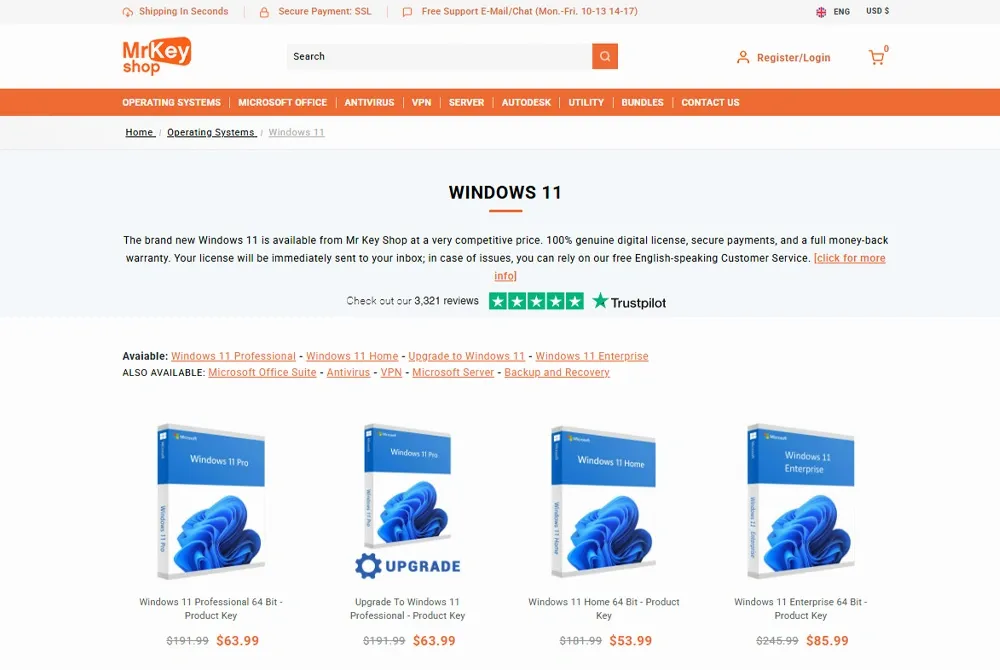The height and width of the screenshot is (670, 1000).
Task: Follow the Windows 11 Enterprise link
Action: pos(592,356)
